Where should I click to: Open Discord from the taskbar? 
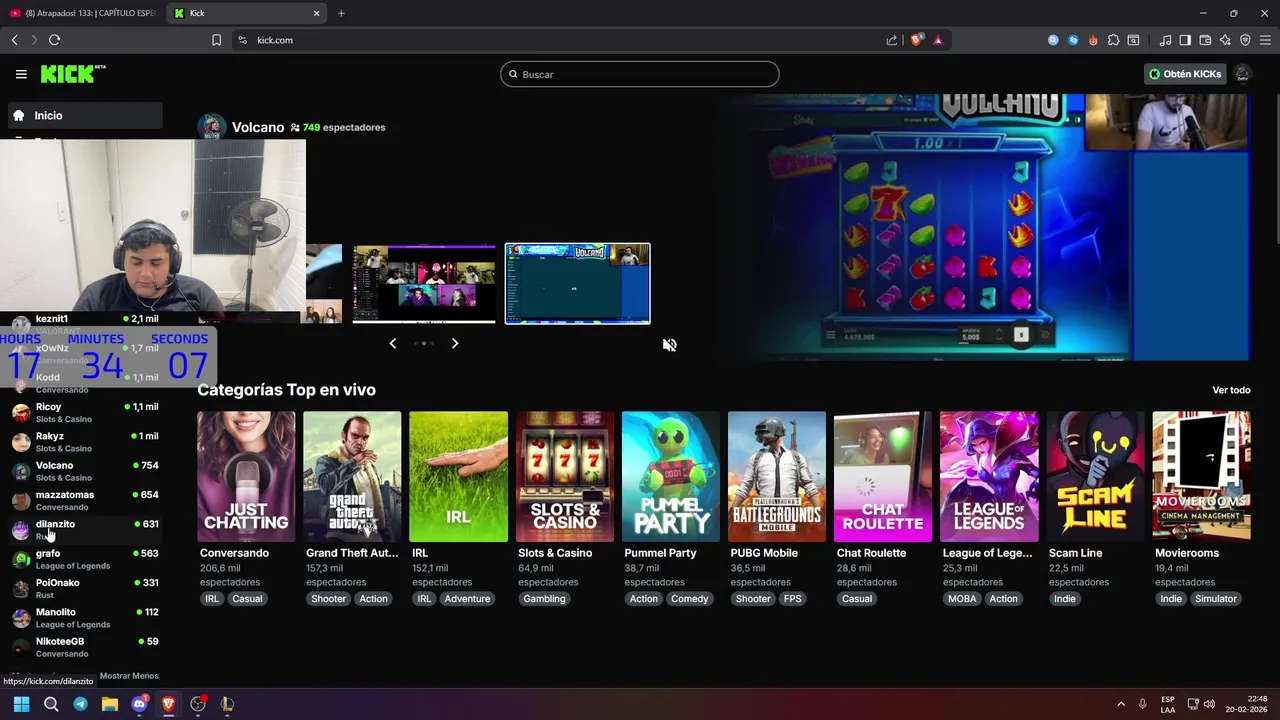(x=139, y=704)
